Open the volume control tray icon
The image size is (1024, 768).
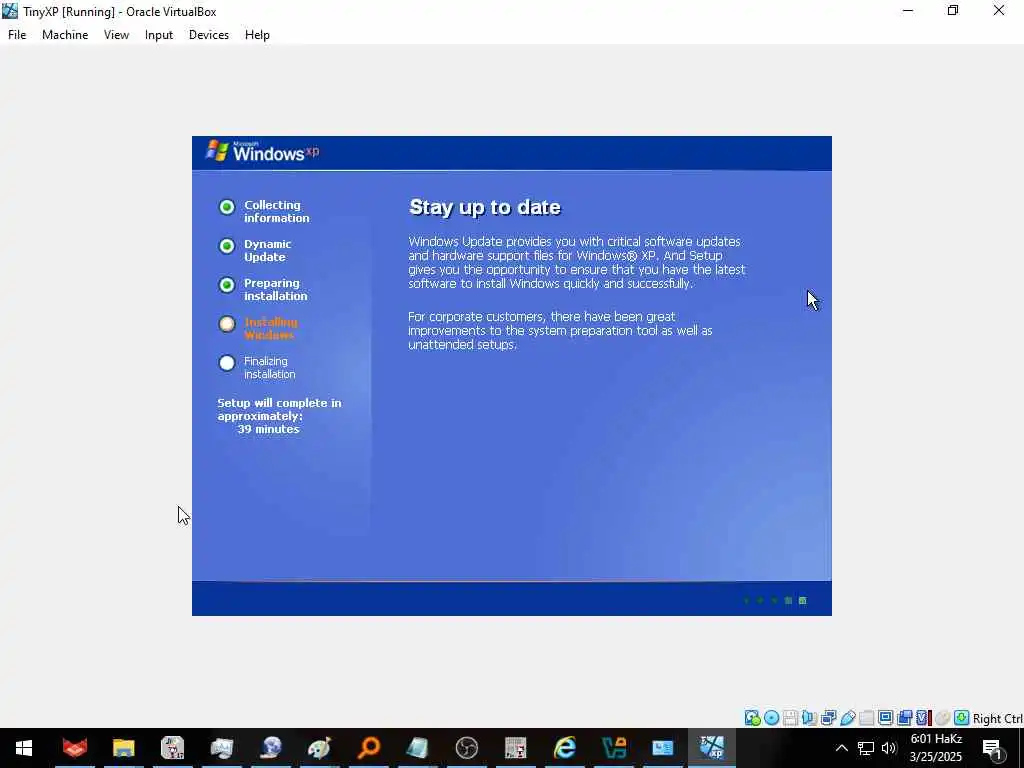[889, 748]
